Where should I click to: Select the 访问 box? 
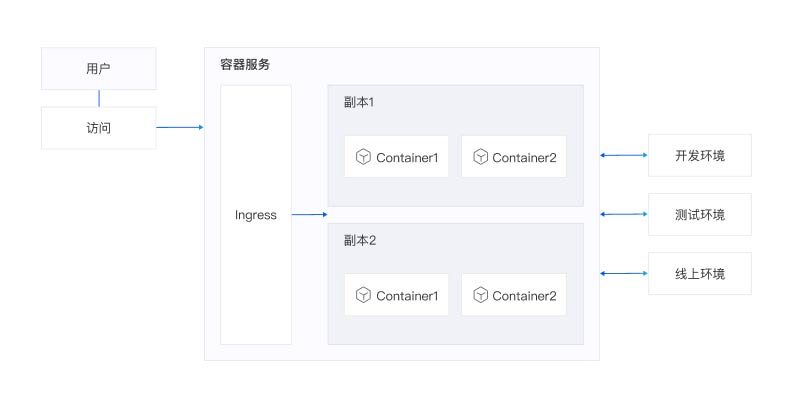point(98,128)
